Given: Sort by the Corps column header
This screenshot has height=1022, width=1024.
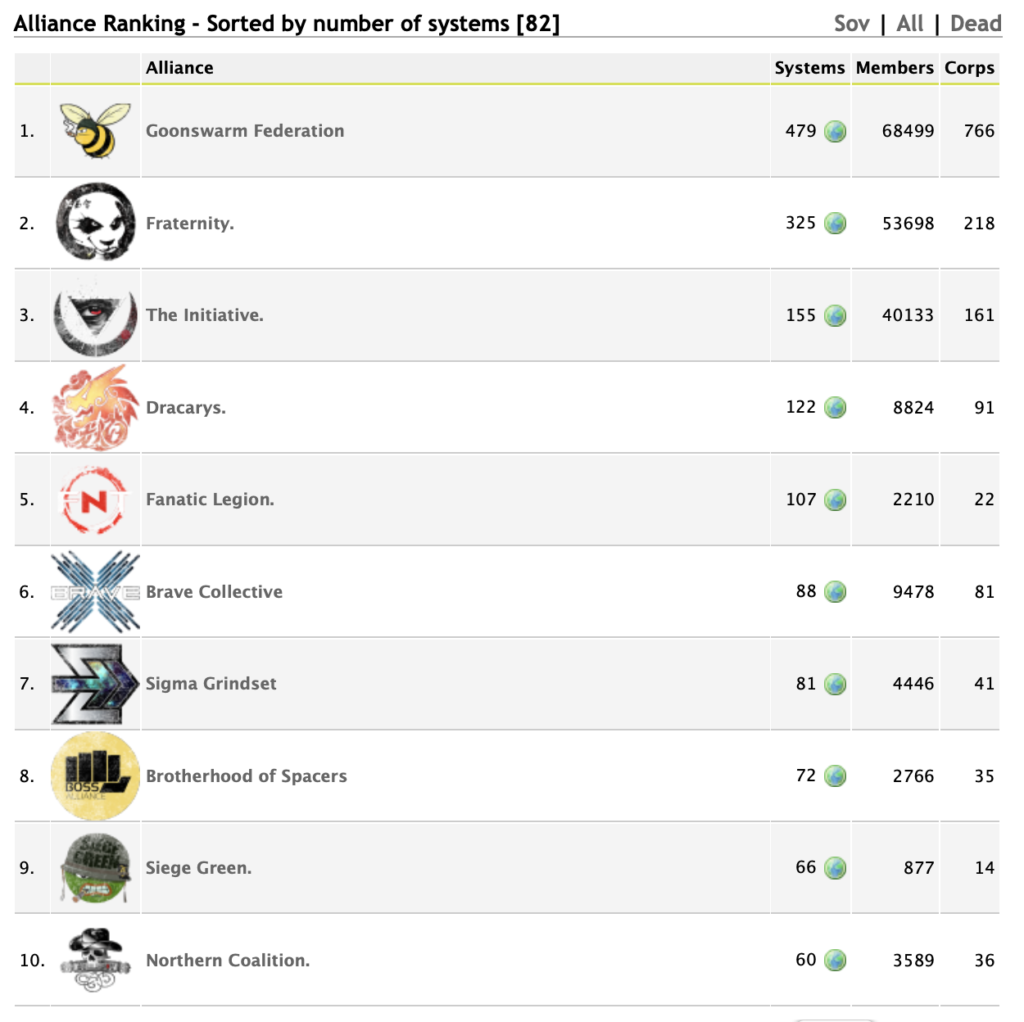Looking at the screenshot, I should pyautogui.click(x=969, y=68).
